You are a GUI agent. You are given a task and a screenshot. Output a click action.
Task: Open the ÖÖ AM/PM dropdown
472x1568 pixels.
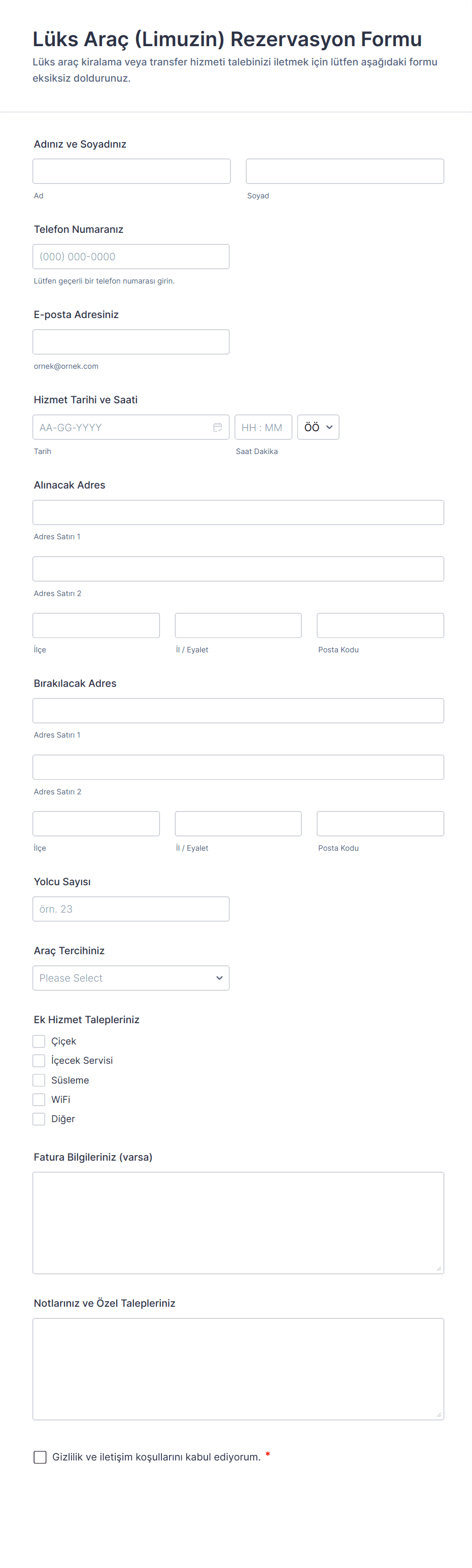(x=318, y=427)
